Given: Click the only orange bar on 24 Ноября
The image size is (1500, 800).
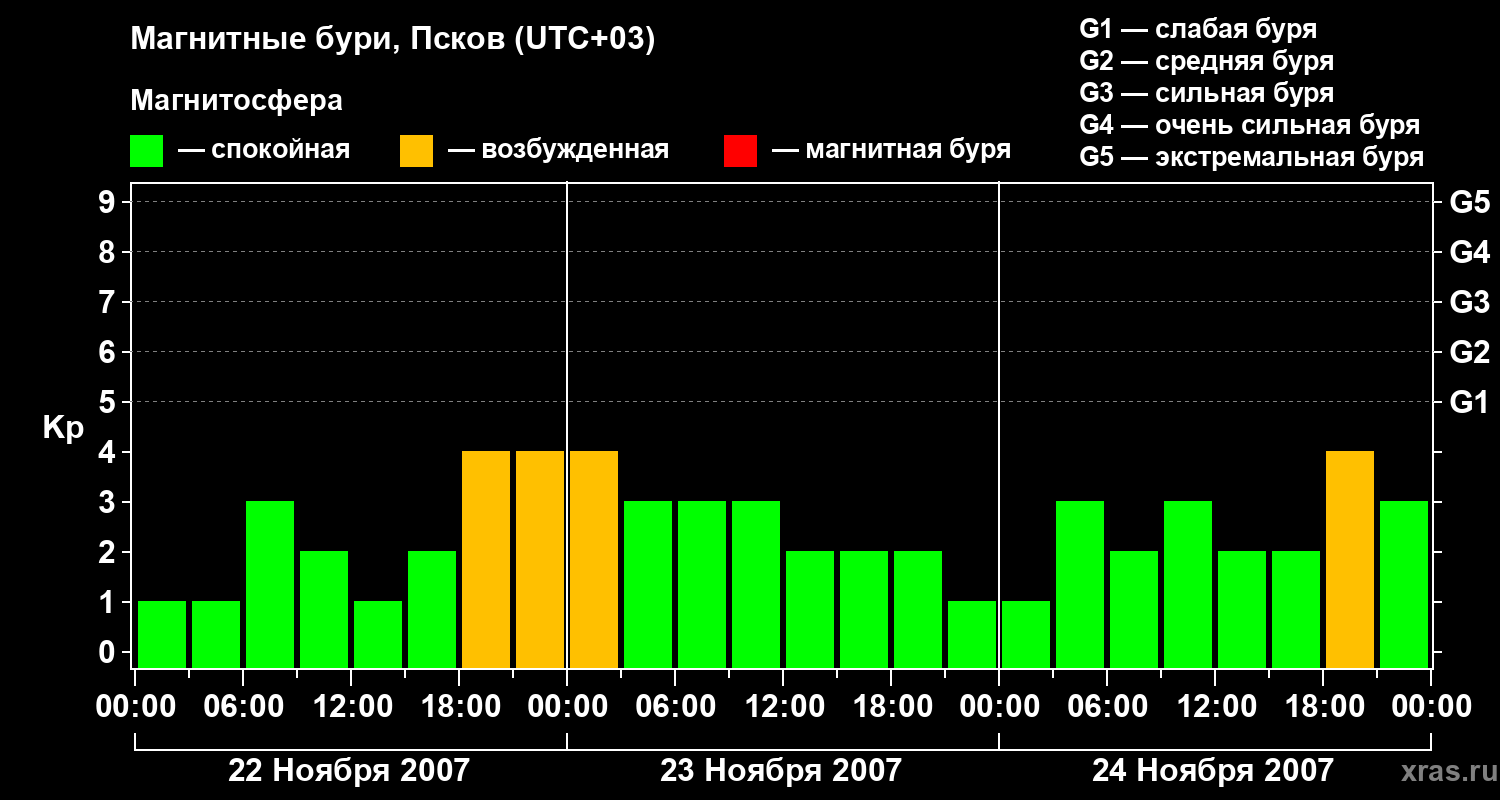Looking at the screenshot, I should 1350,559.
